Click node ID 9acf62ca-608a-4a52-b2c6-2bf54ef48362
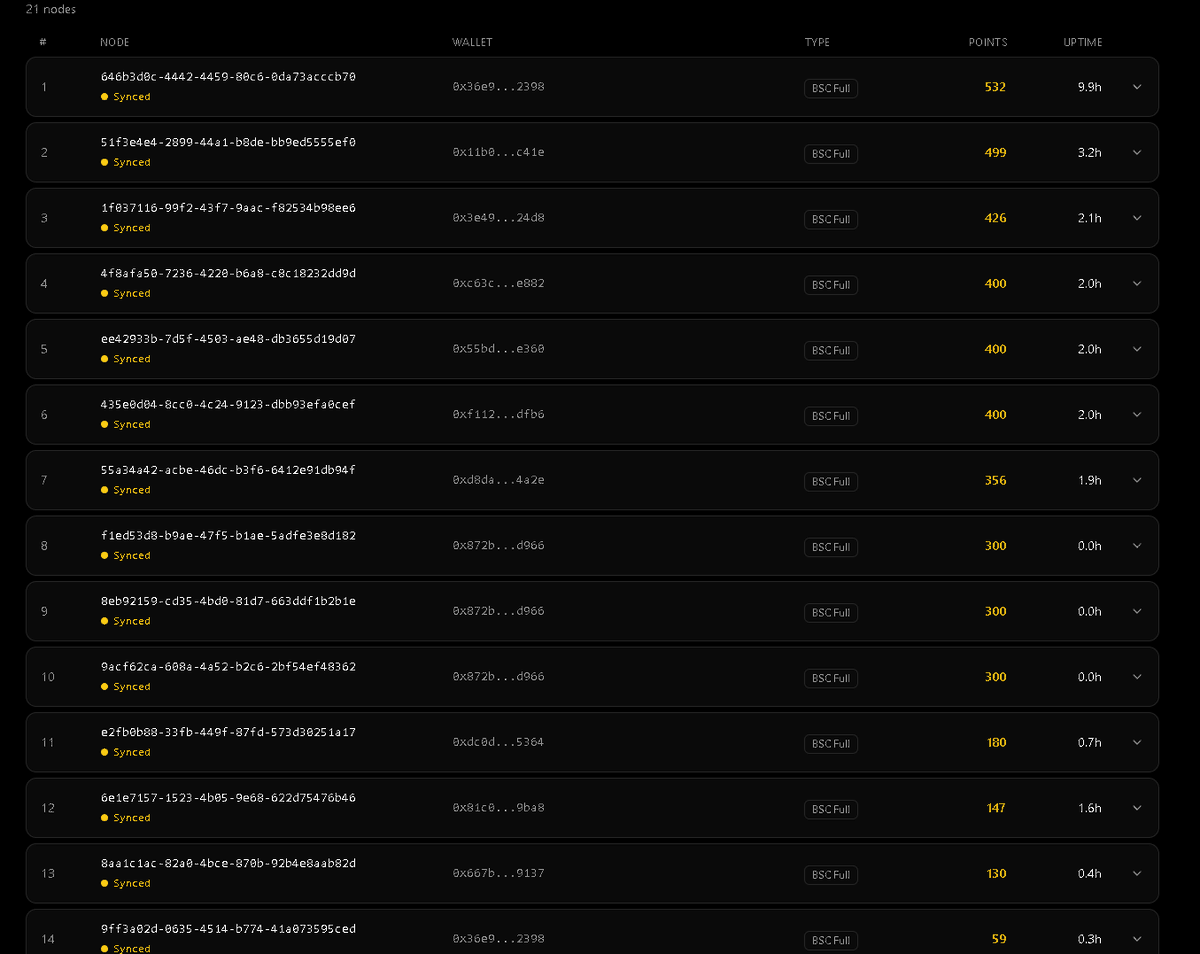Image resolution: width=1200 pixels, height=954 pixels. [x=228, y=667]
